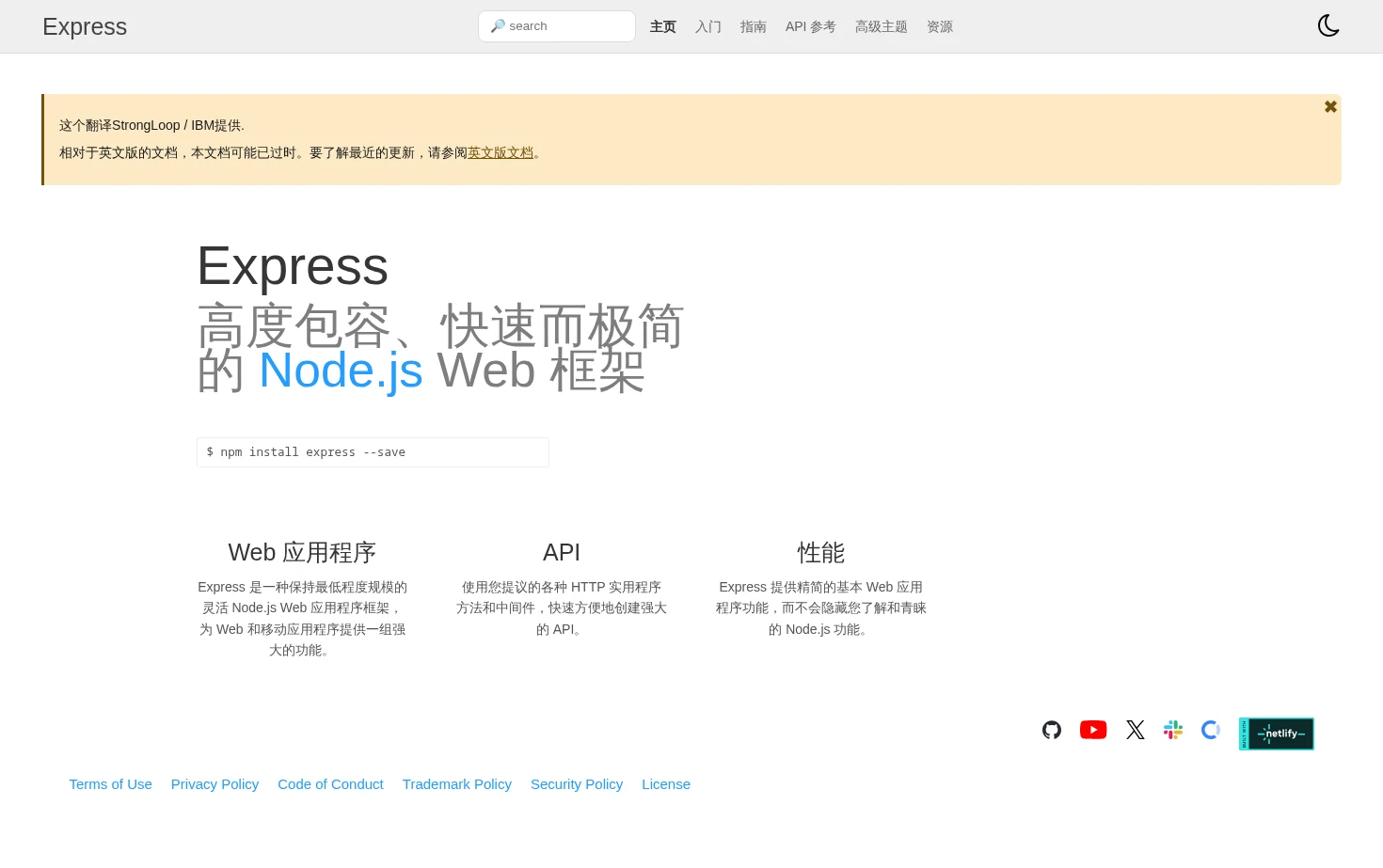The image size is (1383, 868).
Task: Click the Web 应用程序 heading
Action: [x=302, y=552]
